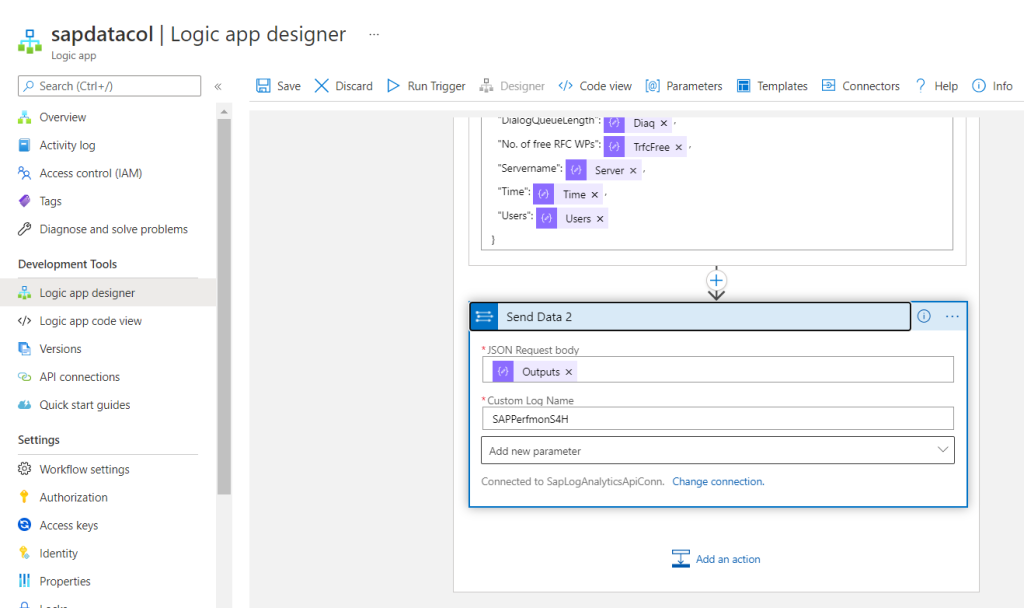Click the sapdatacol Logic app logo icon
Image resolution: width=1024 pixels, height=608 pixels.
pyautogui.click(x=29, y=40)
